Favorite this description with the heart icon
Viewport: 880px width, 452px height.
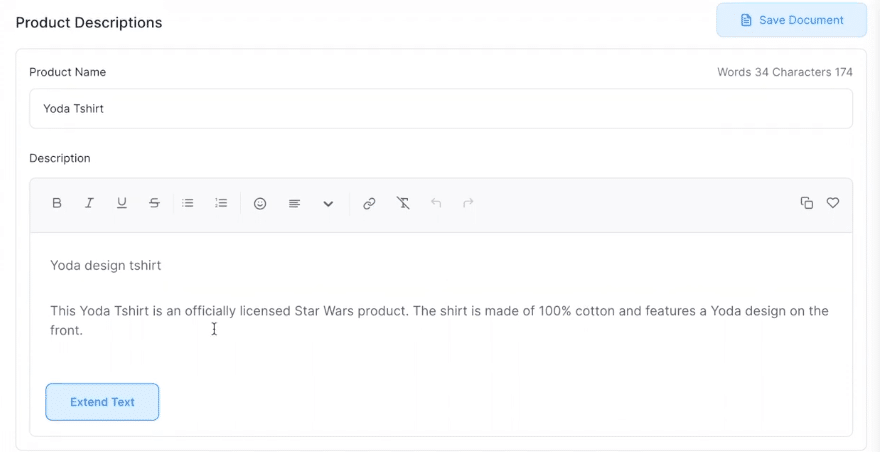[833, 203]
